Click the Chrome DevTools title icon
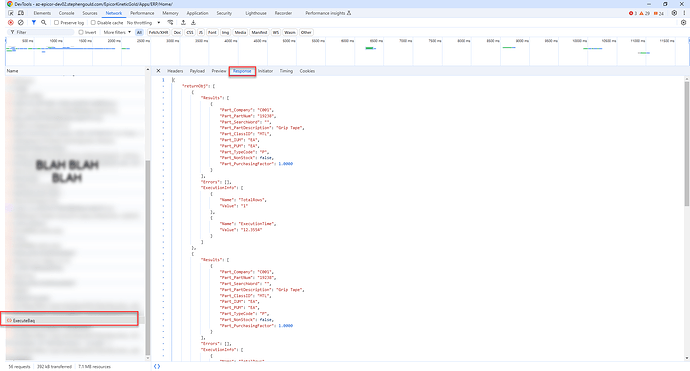690x371 pixels. (x=10, y=4)
